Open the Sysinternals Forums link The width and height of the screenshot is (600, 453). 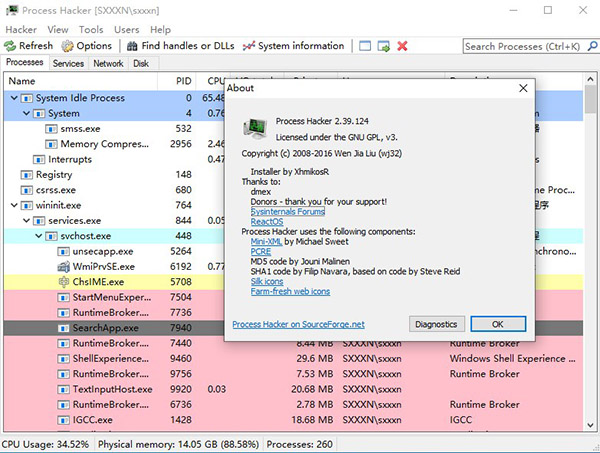point(288,211)
